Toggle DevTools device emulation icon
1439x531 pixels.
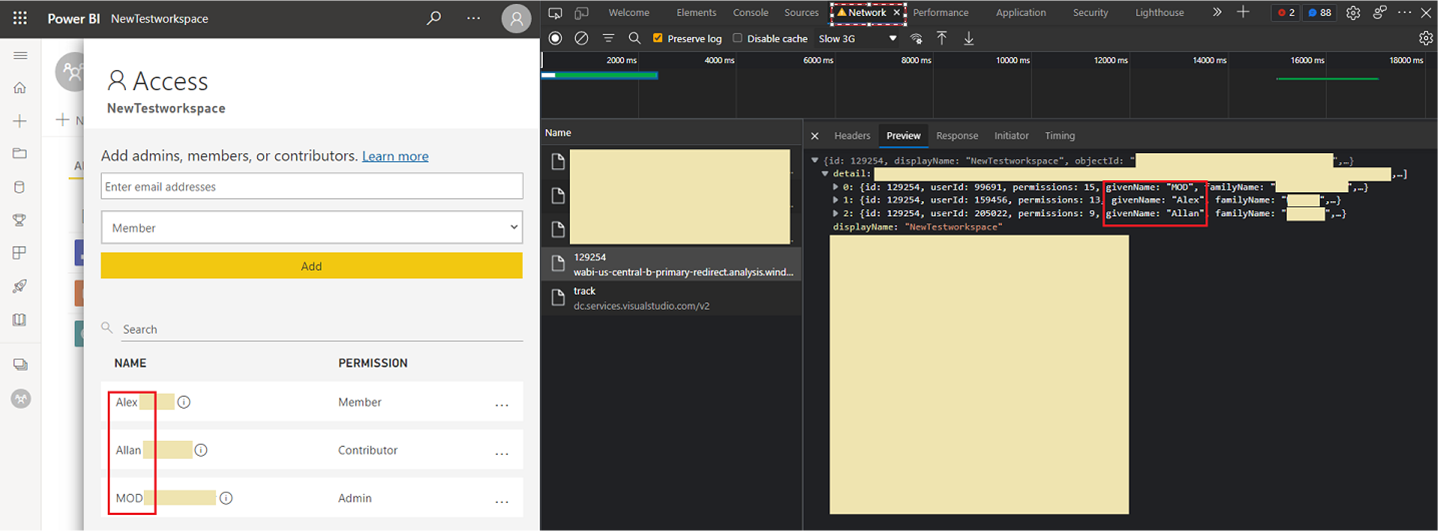click(x=581, y=13)
